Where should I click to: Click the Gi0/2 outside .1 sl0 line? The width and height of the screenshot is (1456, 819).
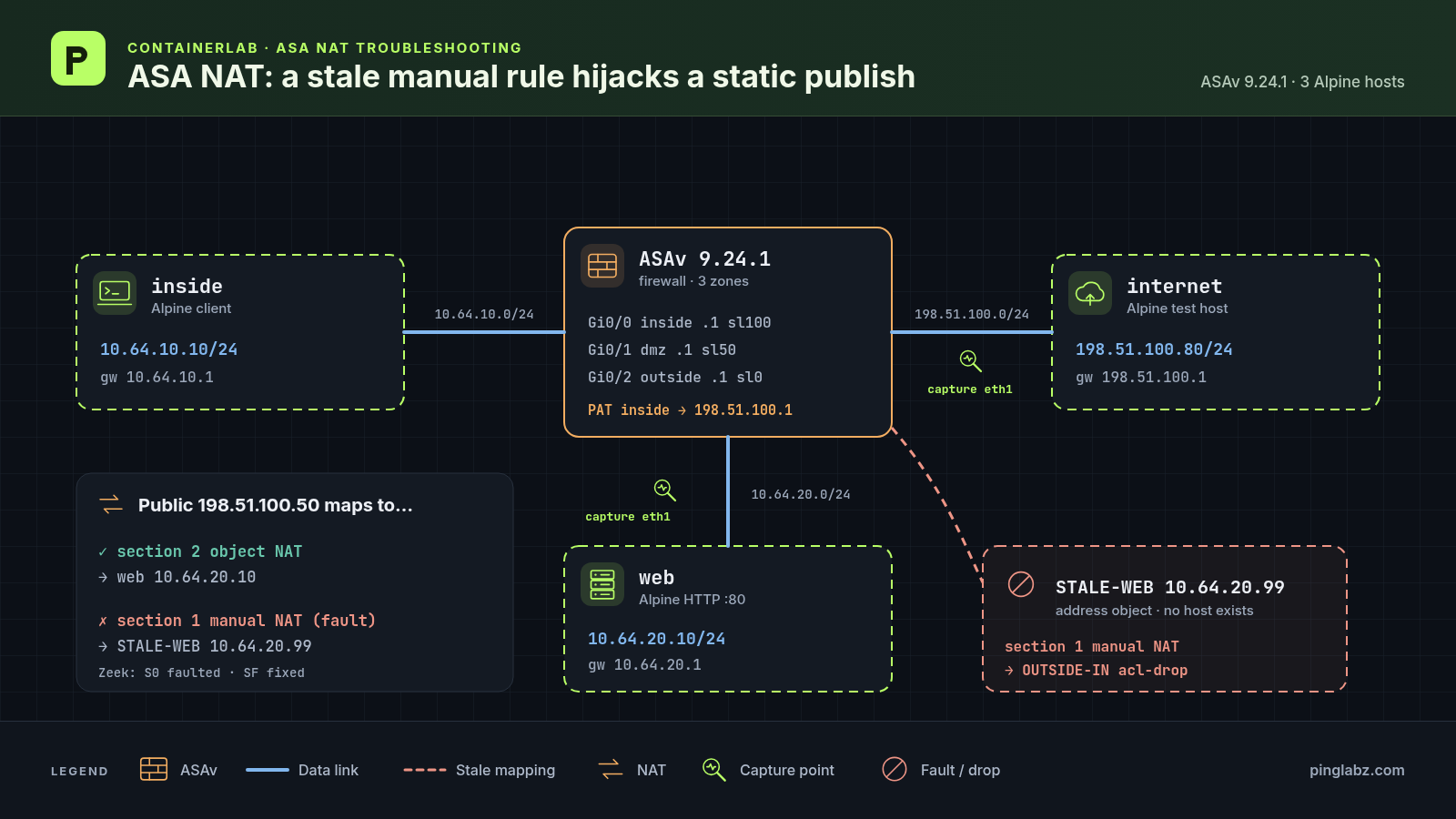click(674, 378)
